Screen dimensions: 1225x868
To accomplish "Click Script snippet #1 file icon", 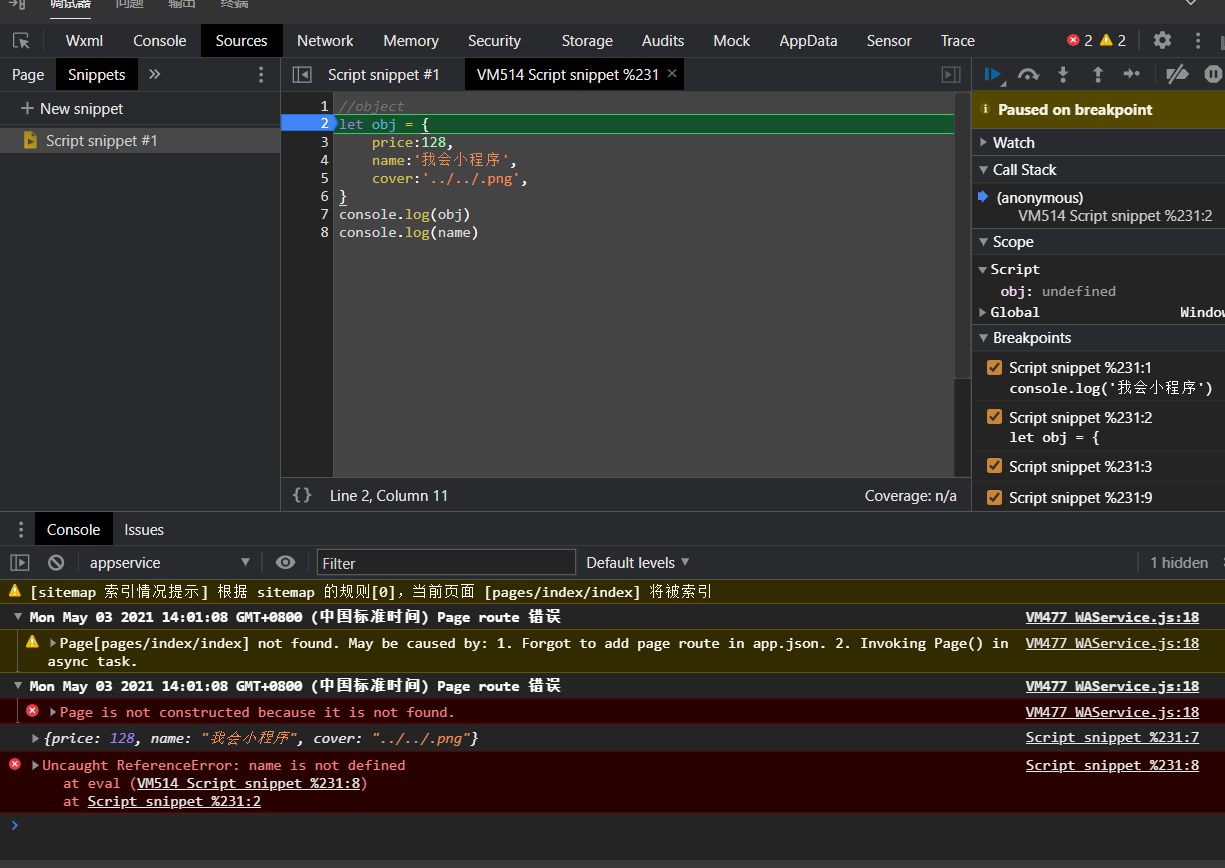I will click(x=30, y=141).
